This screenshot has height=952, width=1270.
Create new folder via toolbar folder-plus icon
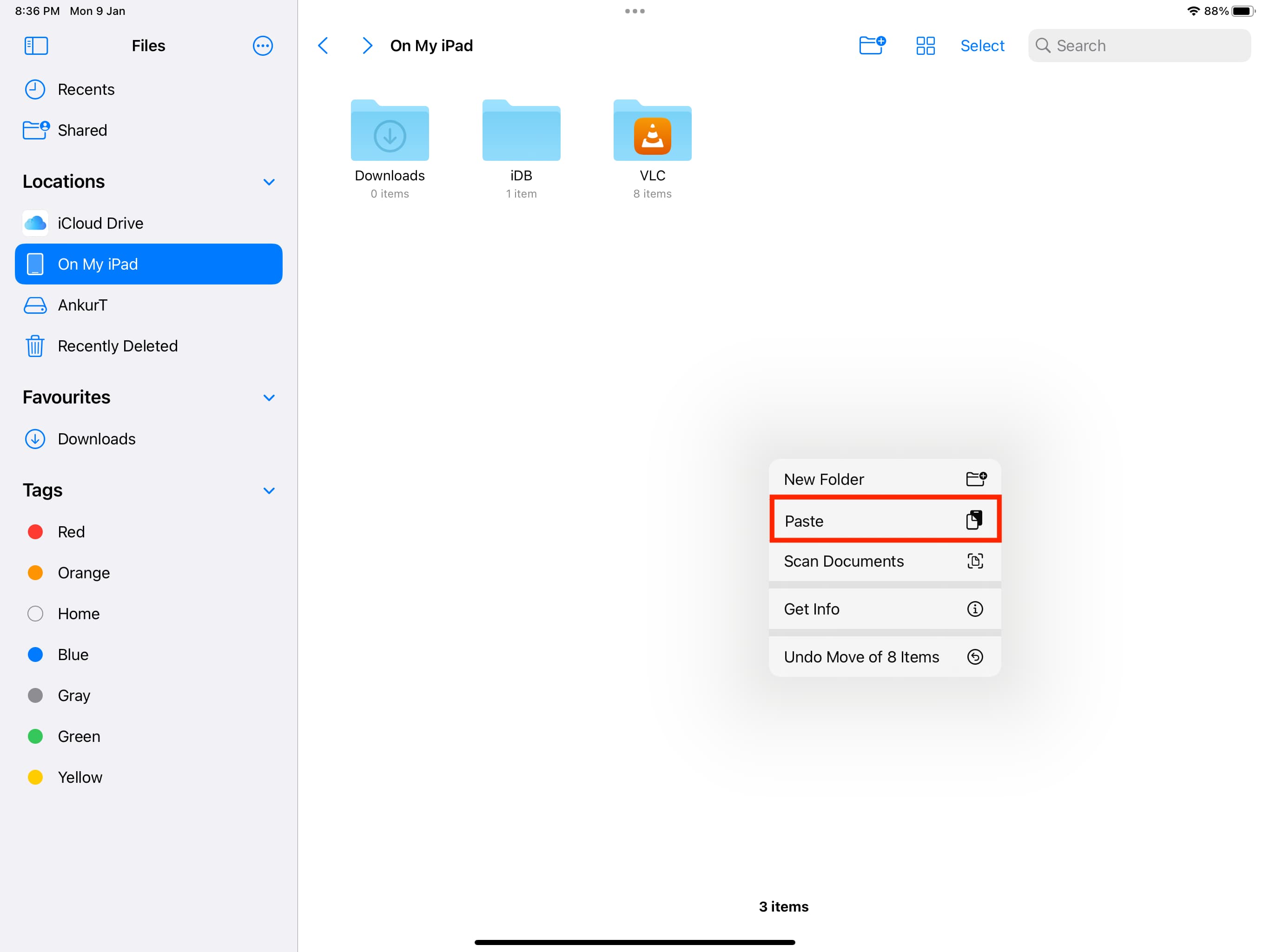872,45
